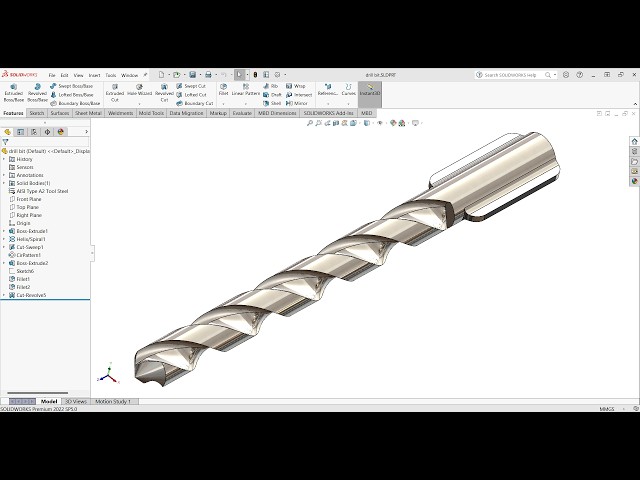Image resolution: width=640 pixels, height=480 pixels.
Task: Choose the Lofted Cut tool
Action: click(191, 95)
